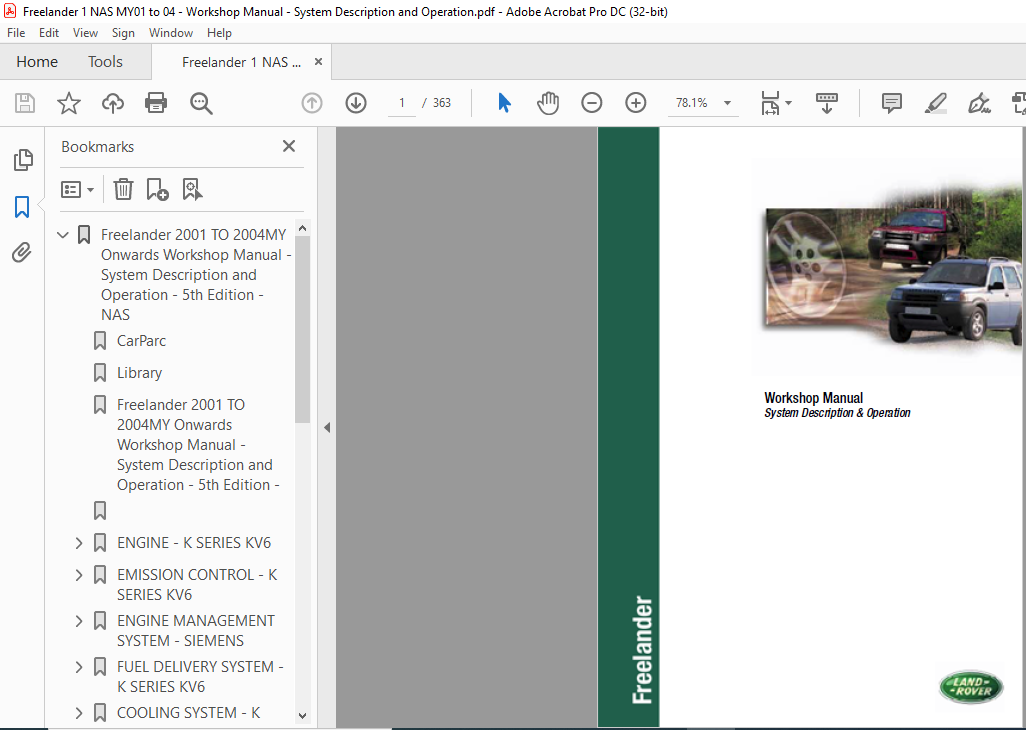Add the document to starred files
The image size is (1026, 730).
69,103
